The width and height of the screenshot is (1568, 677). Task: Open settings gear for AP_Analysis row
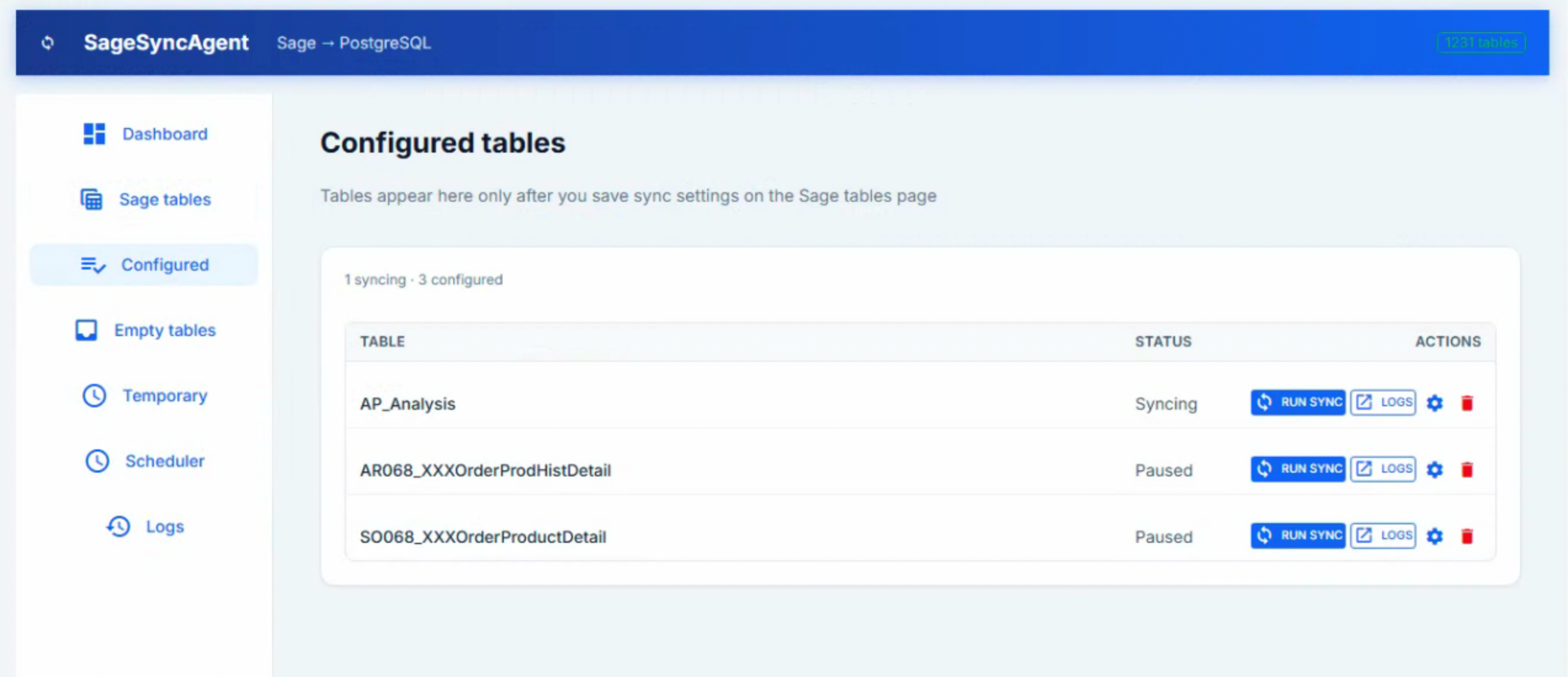click(x=1434, y=403)
